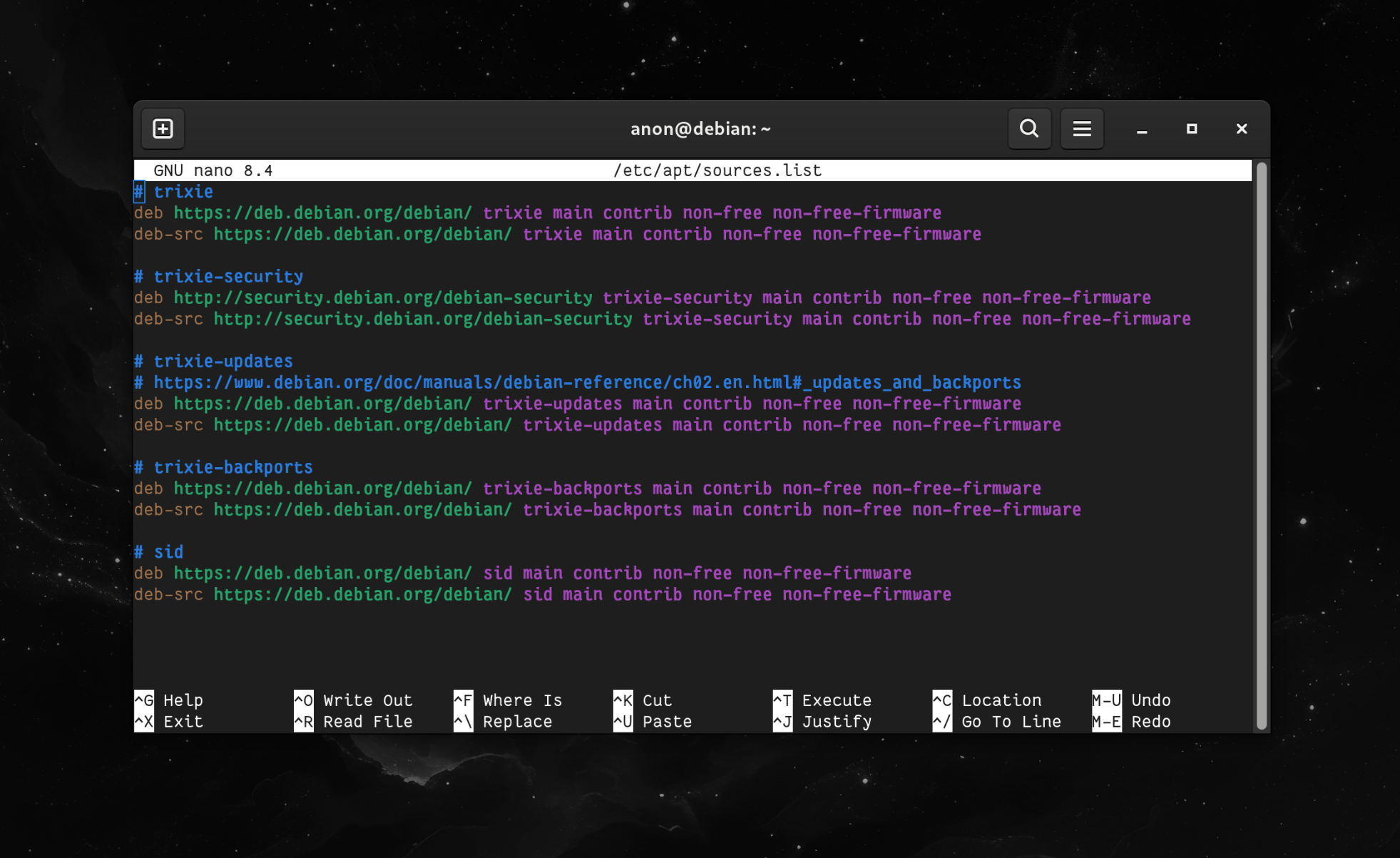Click the '# sid' comment line

pyautogui.click(x=159, y=552)
